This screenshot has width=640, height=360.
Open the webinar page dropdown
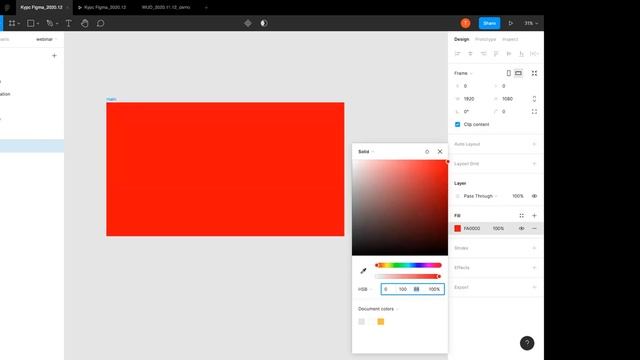(x=47, y=39)
